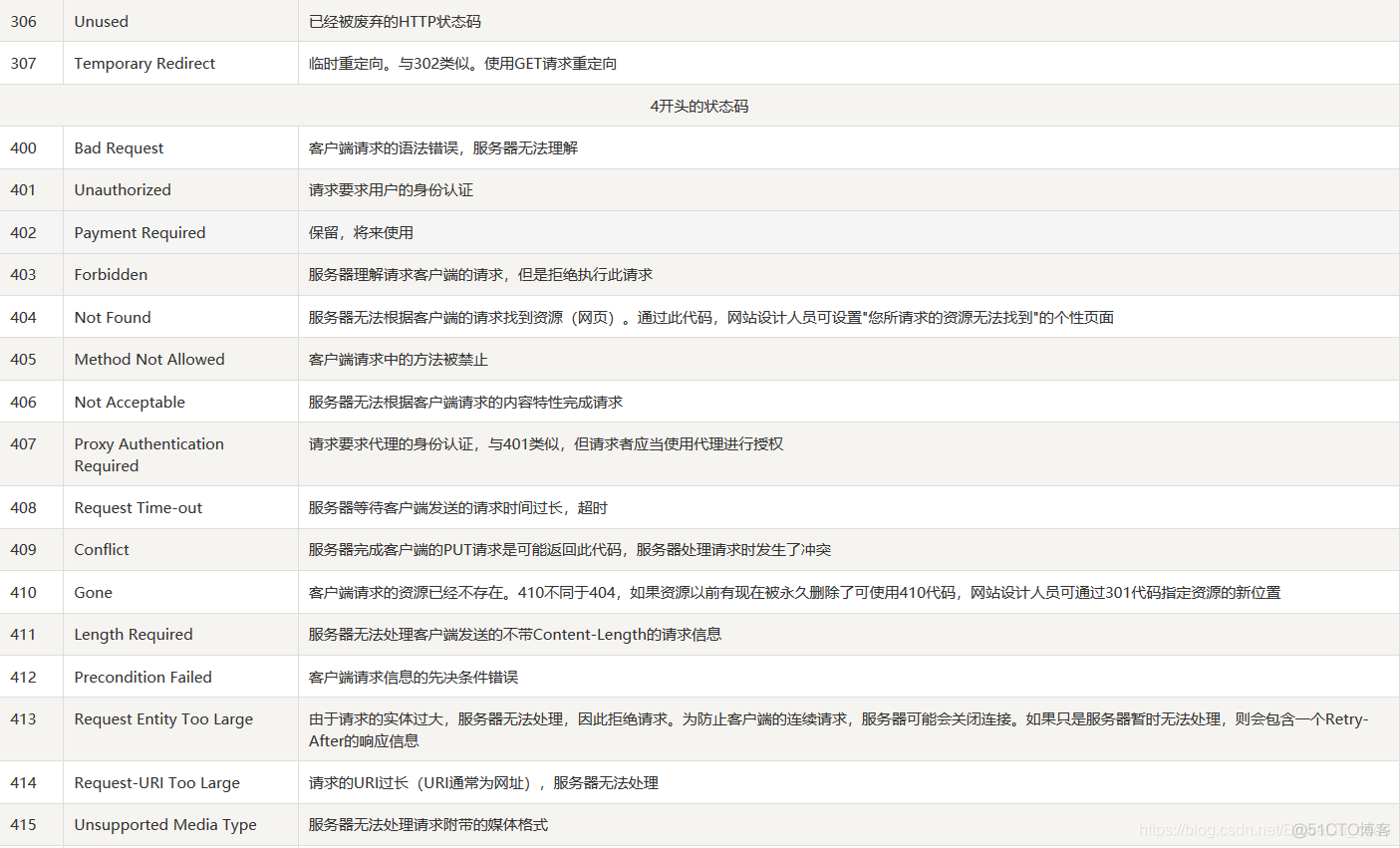Click the 'Payment Required' status name
The image size is (1400, 848).
click(140, 232)
